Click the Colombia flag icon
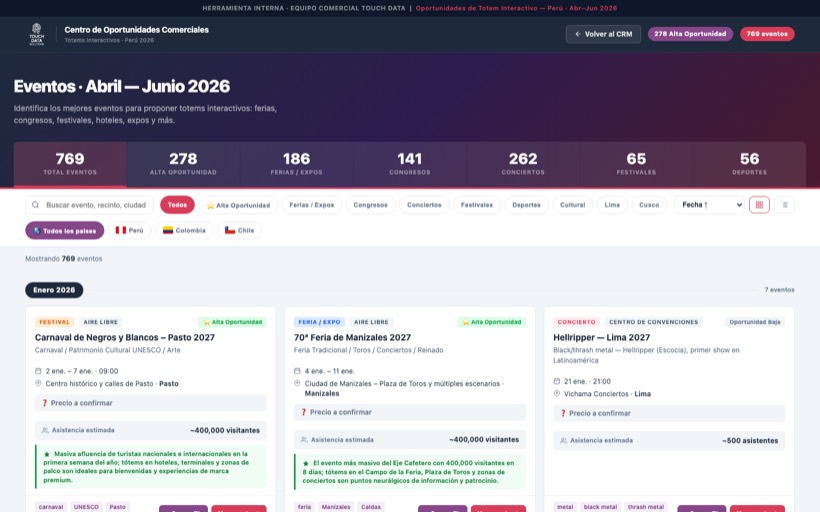Viewport: 820px width, 512px height. coord(168,230)
